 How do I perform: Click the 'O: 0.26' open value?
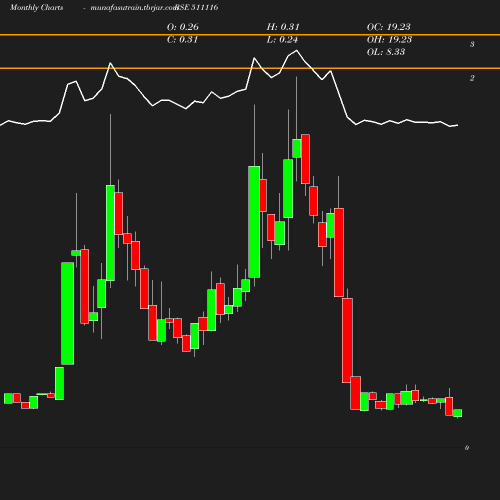183,27
